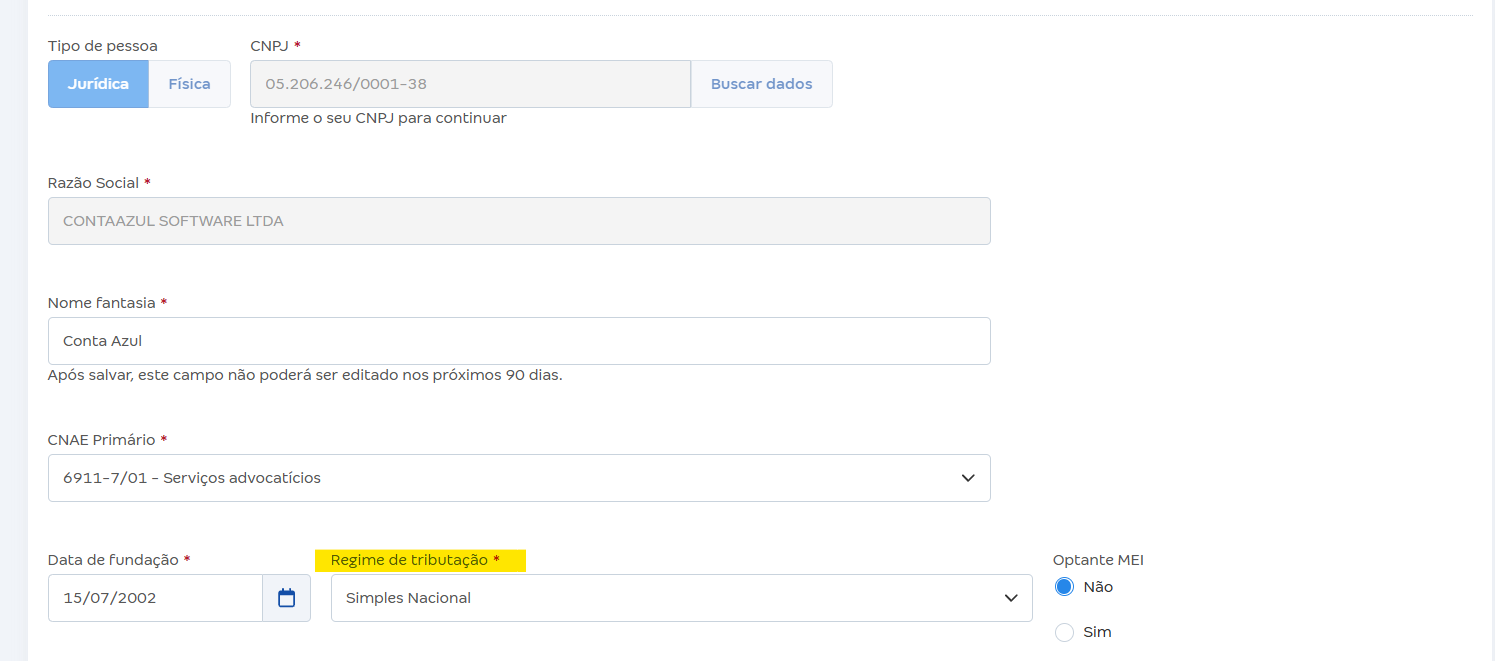The height and width of the screenshot is (661, 1495).
Task: Click the Data de fundação date field
Action: tap(155, 598)
